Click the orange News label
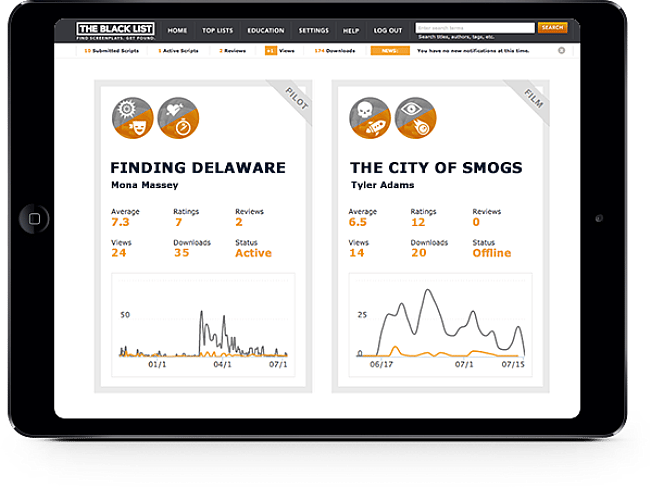The height and width of the screenshot is (487, 650). 390,51
